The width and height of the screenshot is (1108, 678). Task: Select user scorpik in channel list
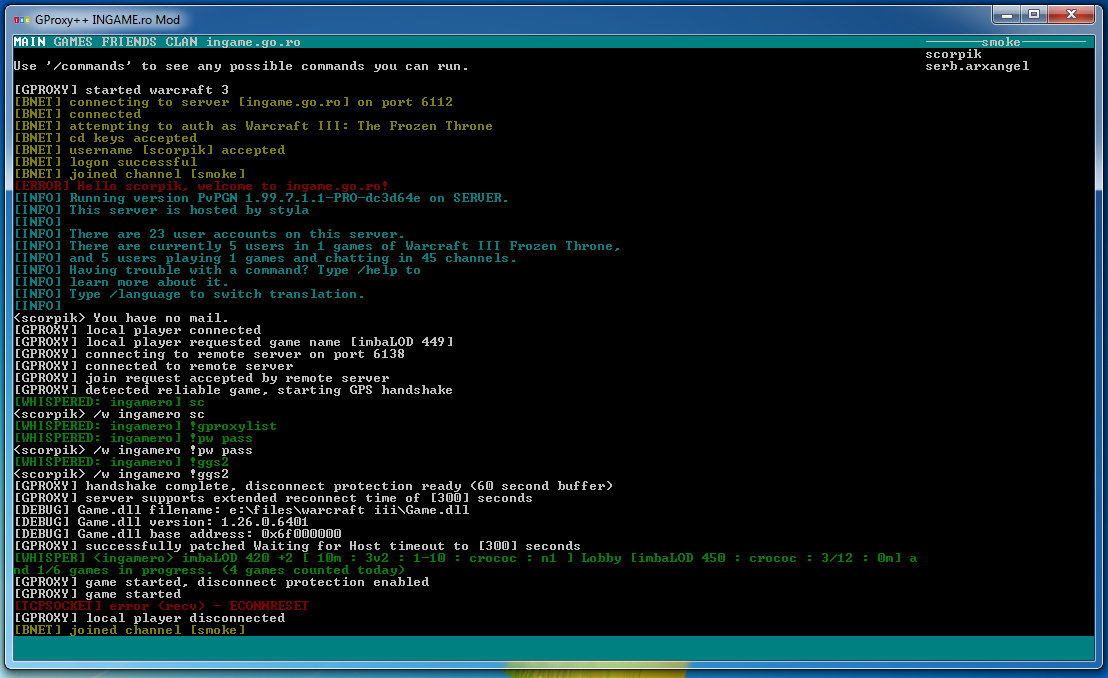tap(953, 54)
